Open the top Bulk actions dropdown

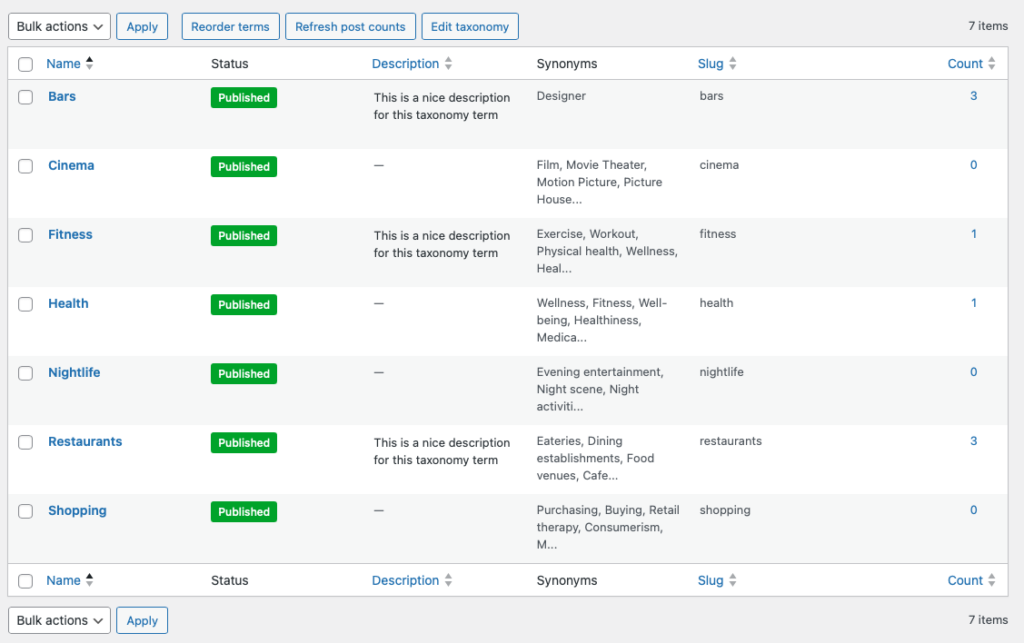coord(59,27)
